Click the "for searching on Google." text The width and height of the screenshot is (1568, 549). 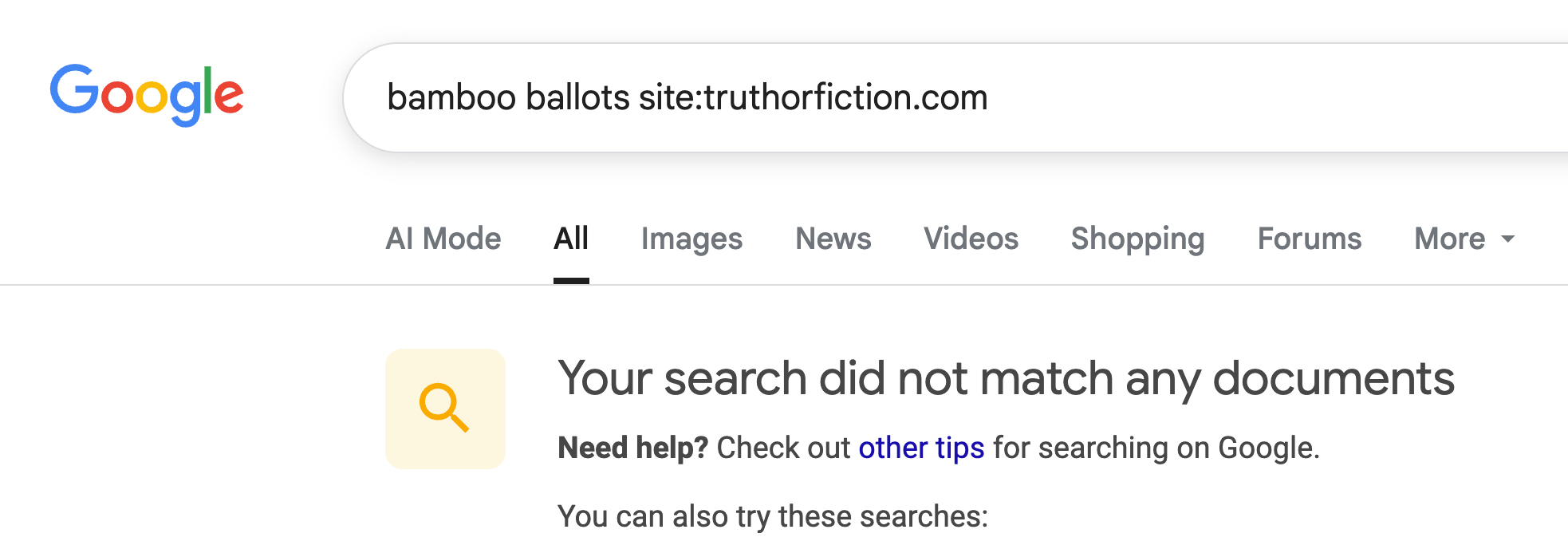click(x=1156, y=448)
